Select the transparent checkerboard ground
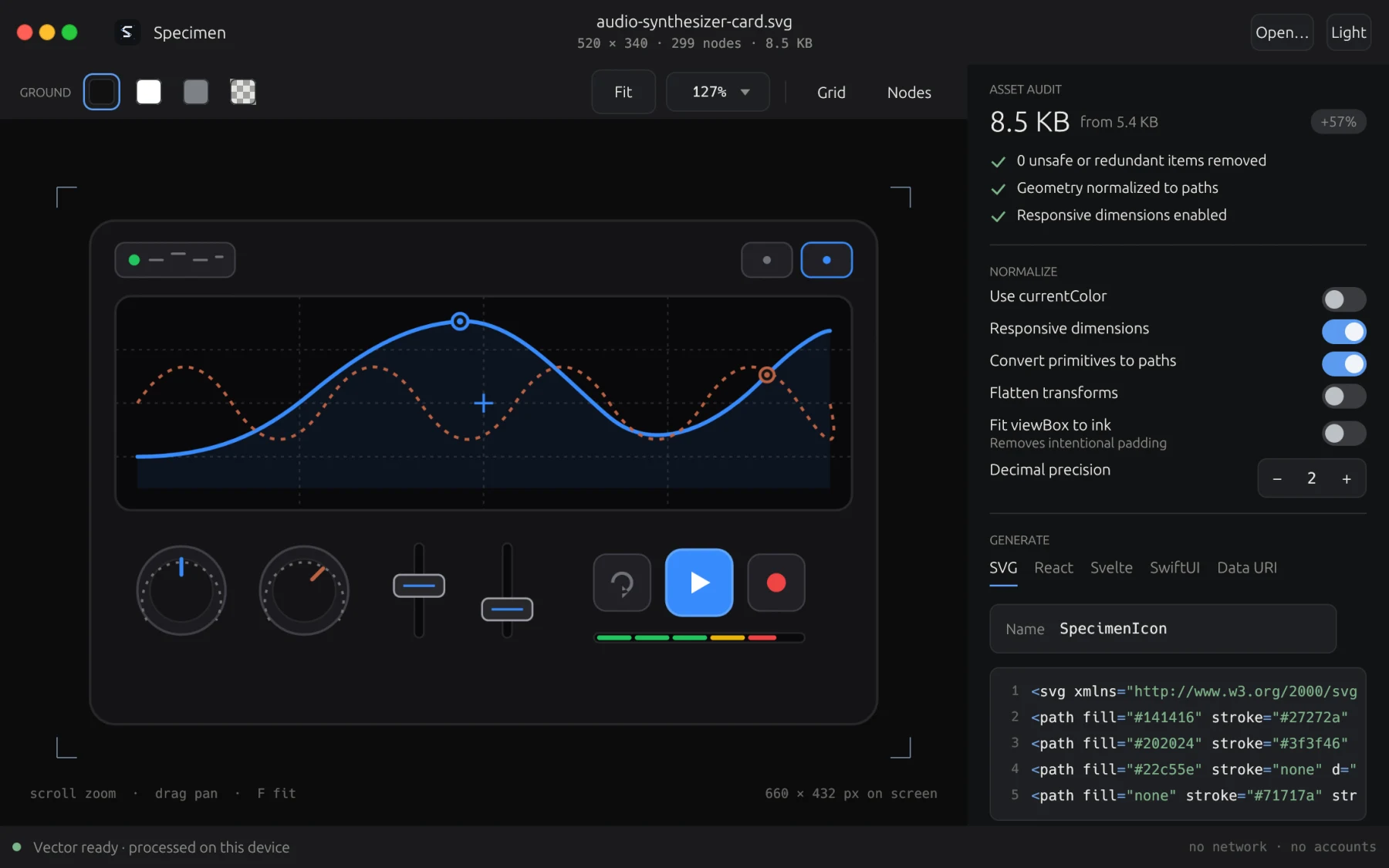1389x868 pixels. tap(243, 92)
